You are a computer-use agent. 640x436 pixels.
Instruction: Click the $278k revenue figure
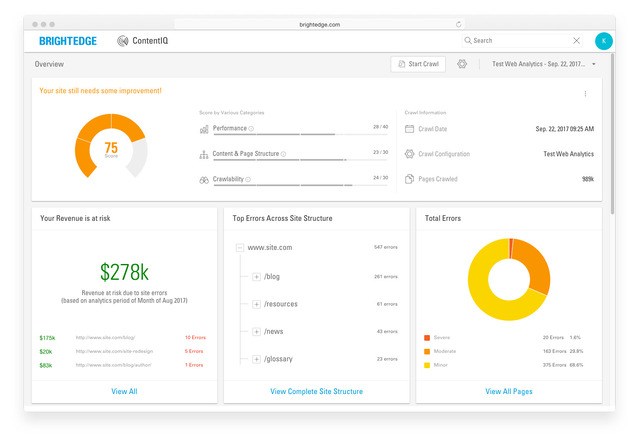[x=124, y=272]
